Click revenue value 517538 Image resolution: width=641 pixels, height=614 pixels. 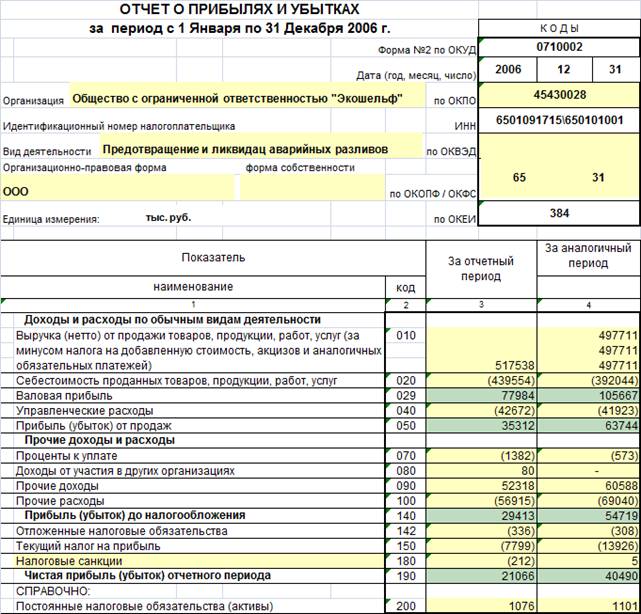point(515,365)
